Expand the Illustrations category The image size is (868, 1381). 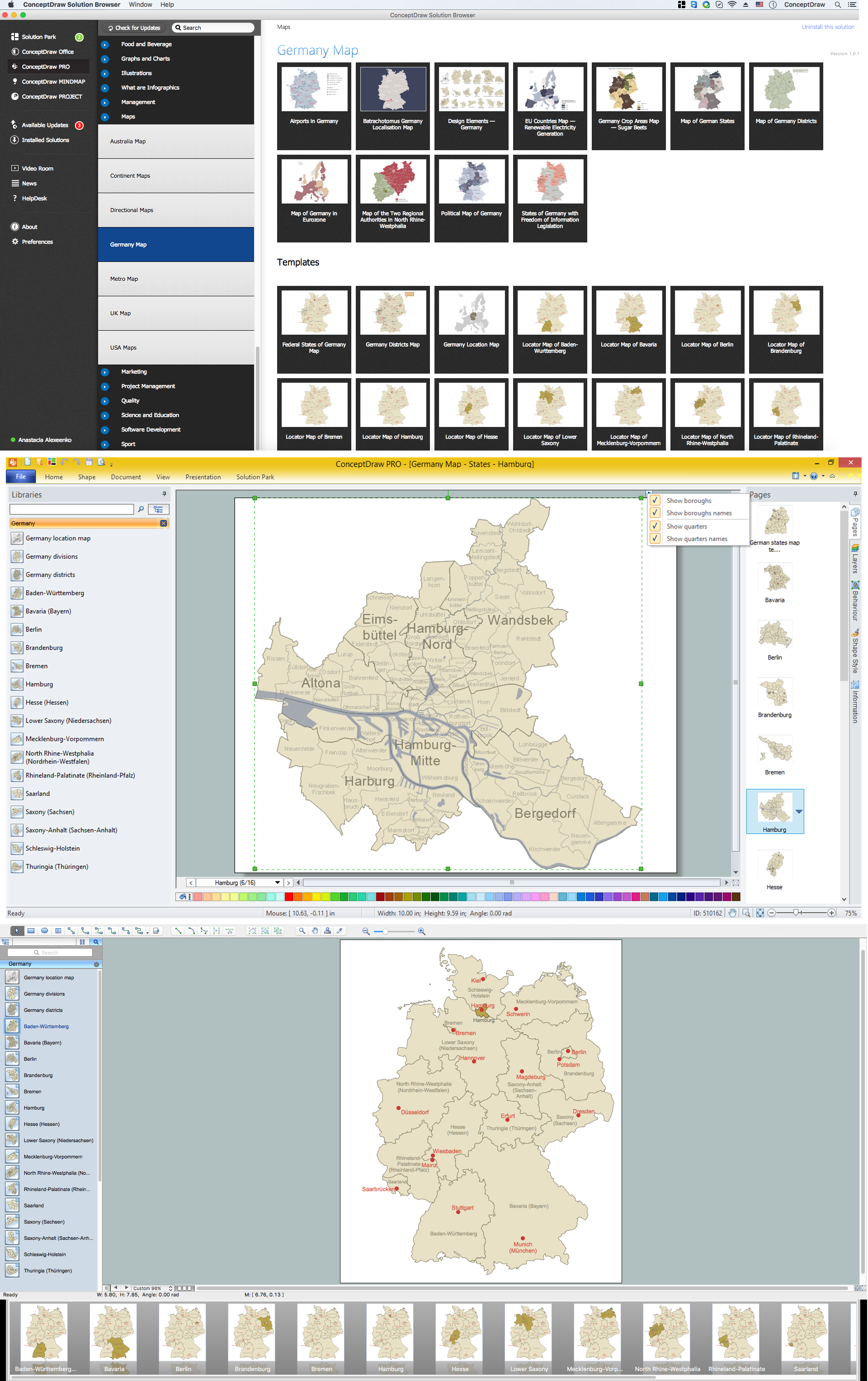(105, 73)
